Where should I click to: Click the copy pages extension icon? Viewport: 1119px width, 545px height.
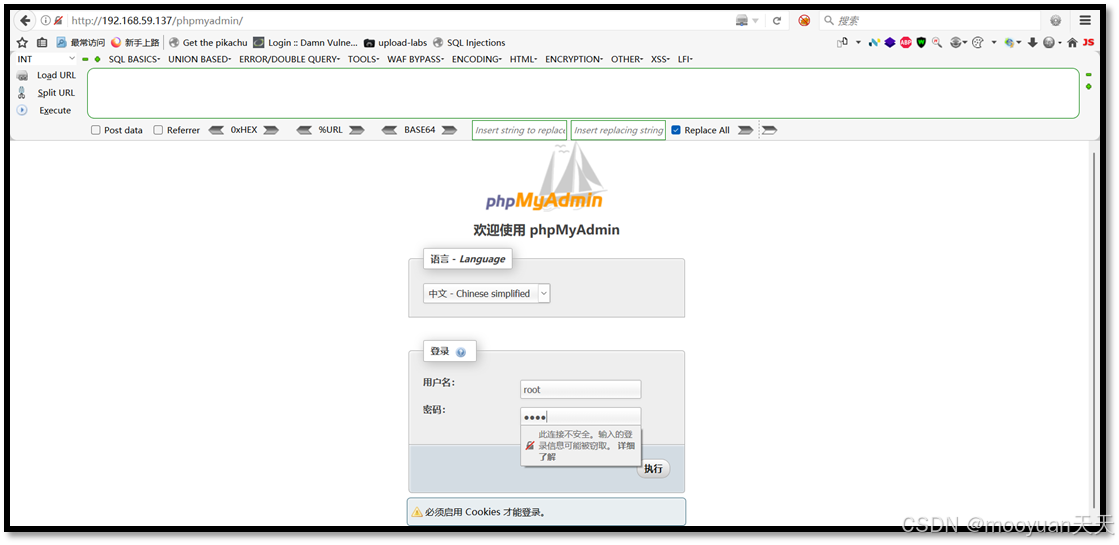[x=843, y=42]
